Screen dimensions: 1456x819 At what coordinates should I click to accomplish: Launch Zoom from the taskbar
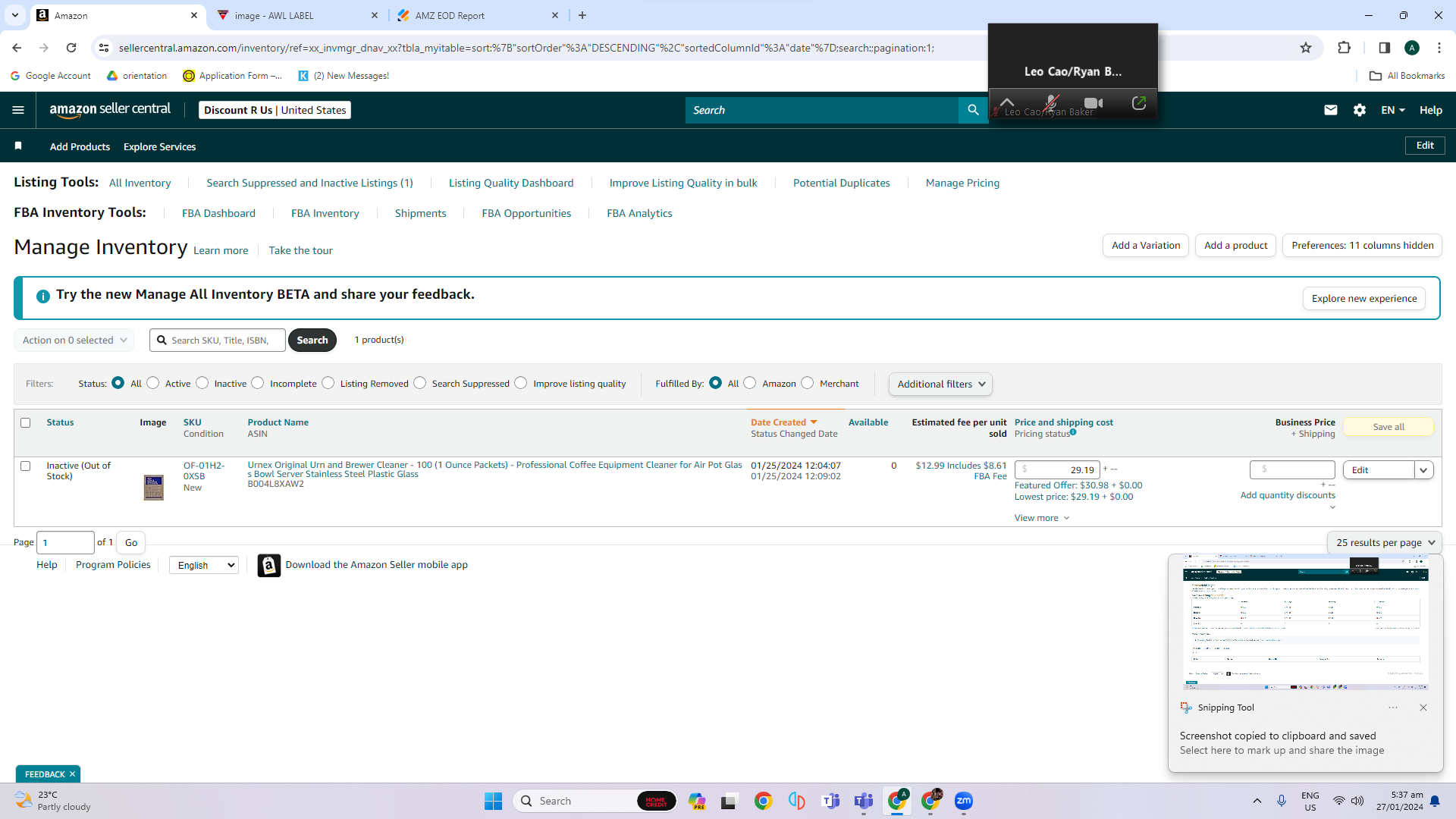pos(963,801)
